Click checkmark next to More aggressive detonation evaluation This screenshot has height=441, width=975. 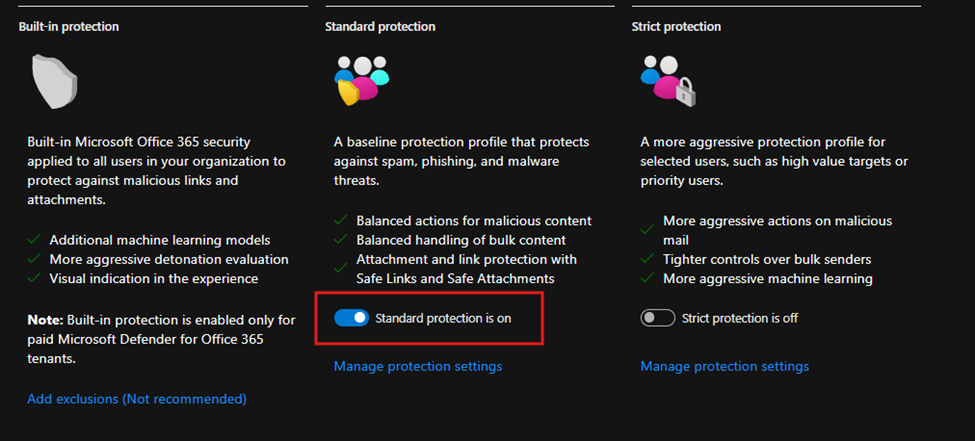[x=34, y=259]
